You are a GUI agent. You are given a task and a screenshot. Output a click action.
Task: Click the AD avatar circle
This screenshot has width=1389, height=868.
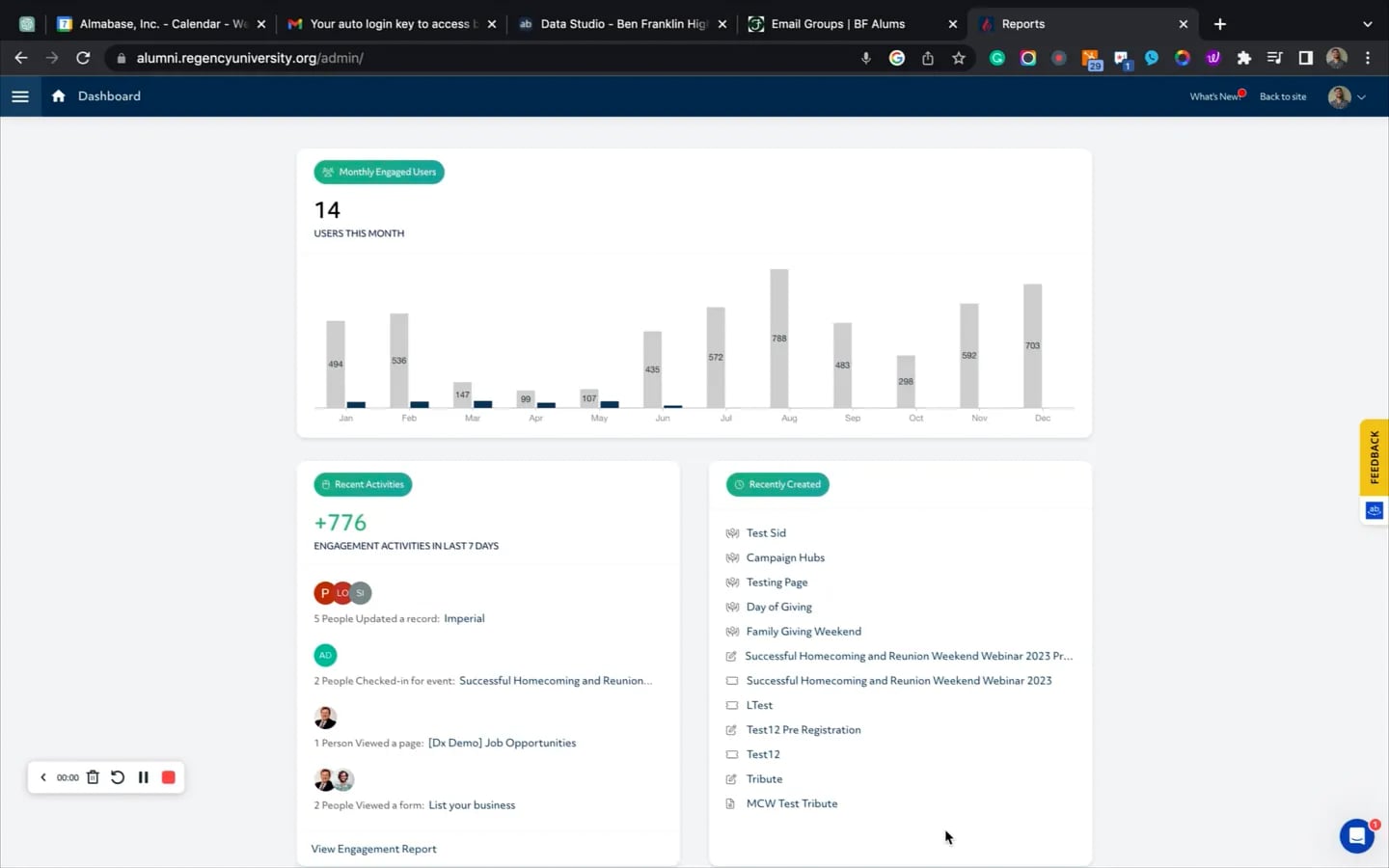325,655
